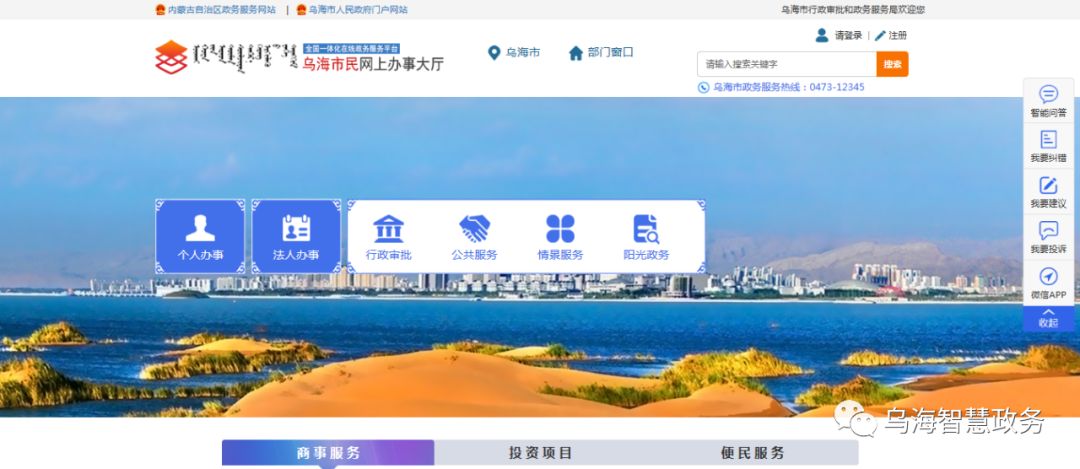1080x469 pixels.
Task: Open 乌海市人民政府门户网站 link
Action: pyautogui.click(x=358, y=10)
